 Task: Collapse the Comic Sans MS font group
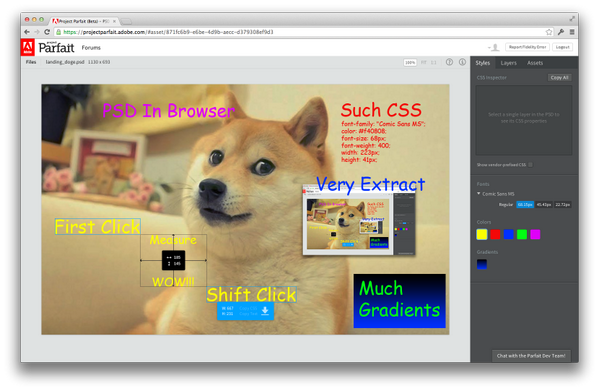(x=479, y=194)
